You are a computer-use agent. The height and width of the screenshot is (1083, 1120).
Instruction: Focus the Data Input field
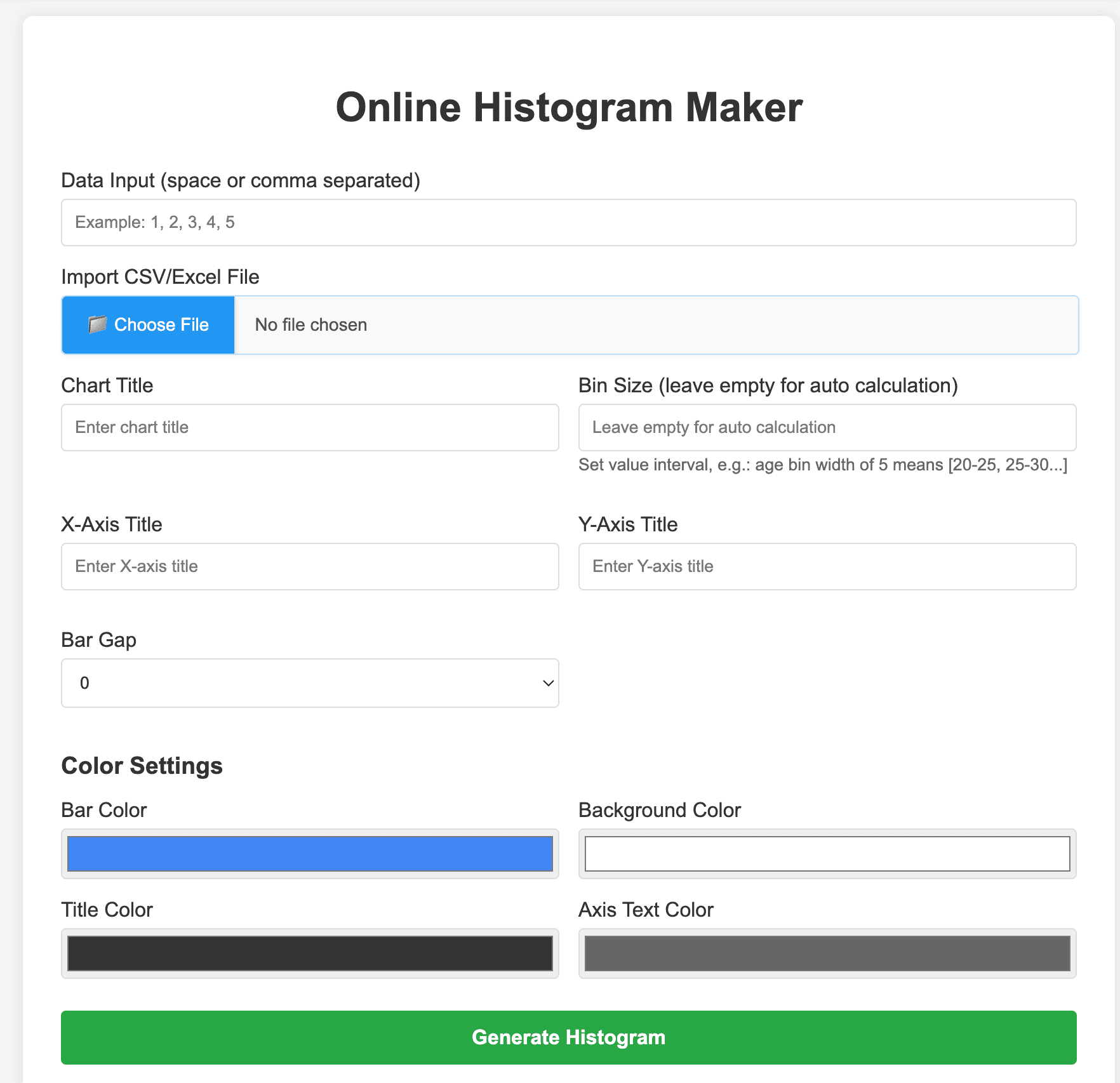point(568,222)
